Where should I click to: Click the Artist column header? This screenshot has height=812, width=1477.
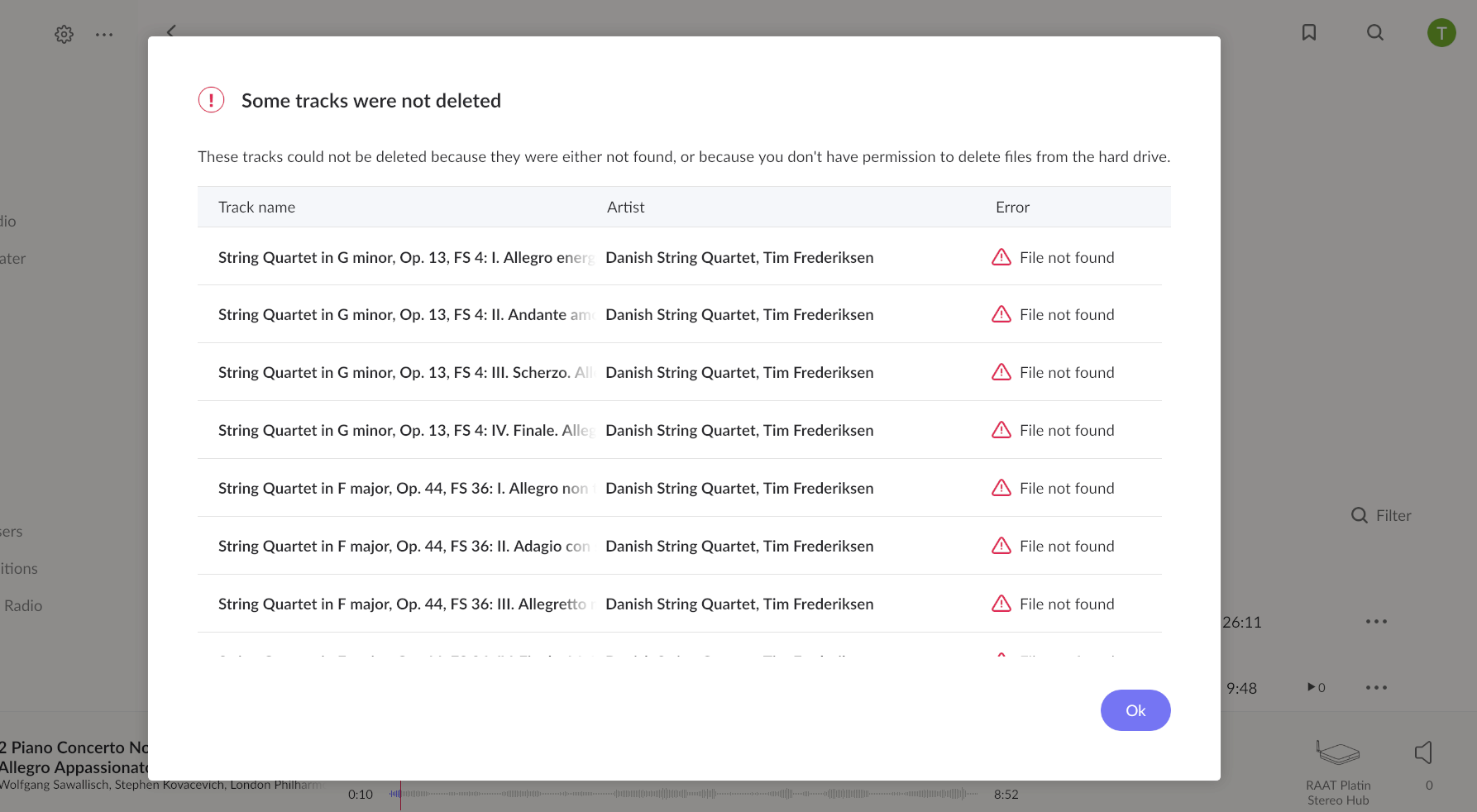625,208
